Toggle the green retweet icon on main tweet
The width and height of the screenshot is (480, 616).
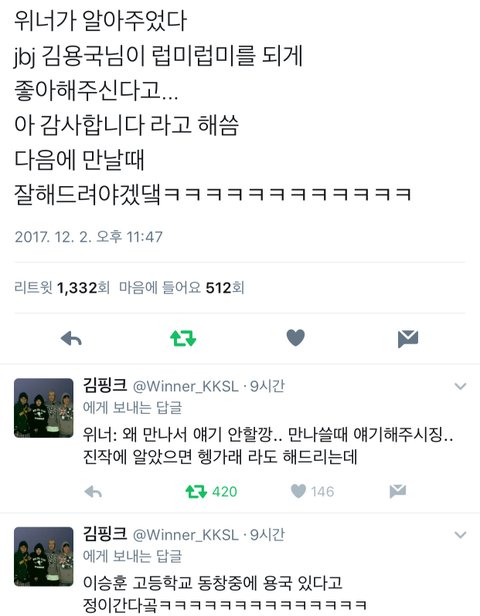[183, 338]
